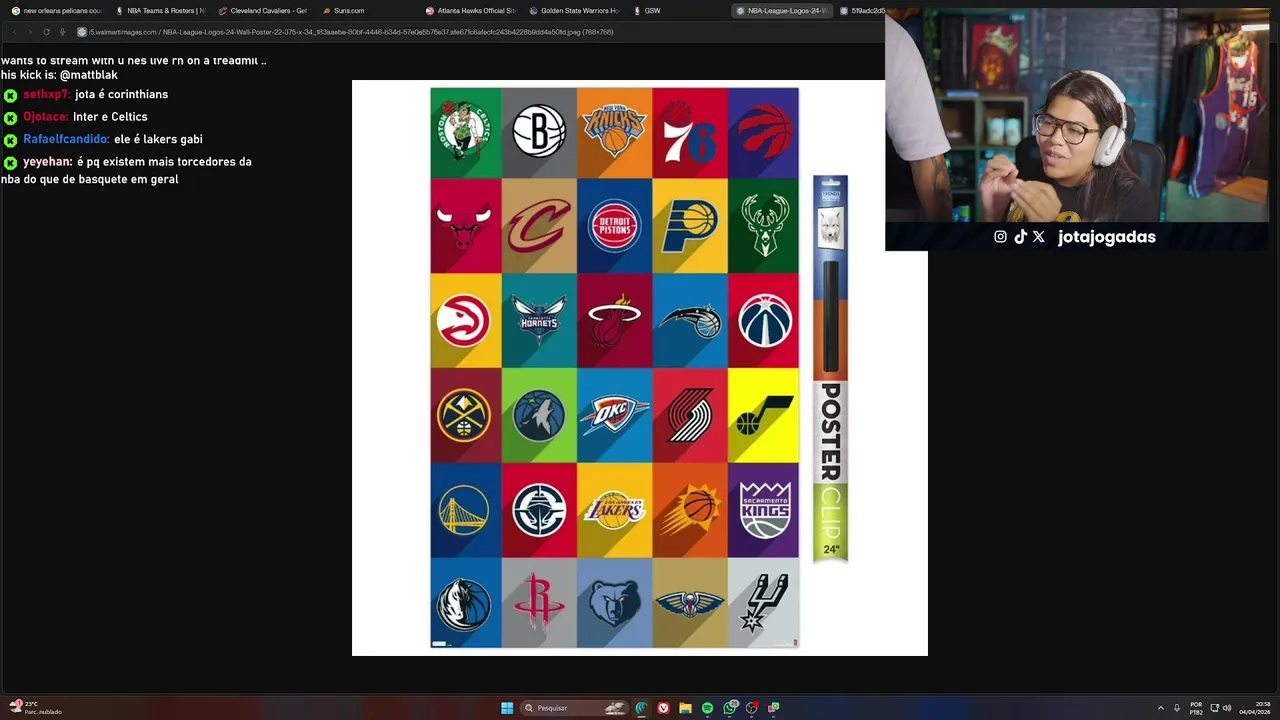
Task: Click the Houston Rockets logo tile
Action: click(x=539, y=603)
